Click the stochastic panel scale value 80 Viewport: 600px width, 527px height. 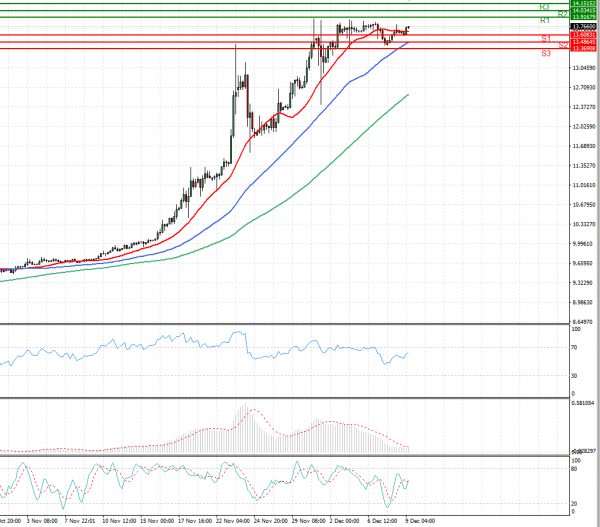click(574, 468)
